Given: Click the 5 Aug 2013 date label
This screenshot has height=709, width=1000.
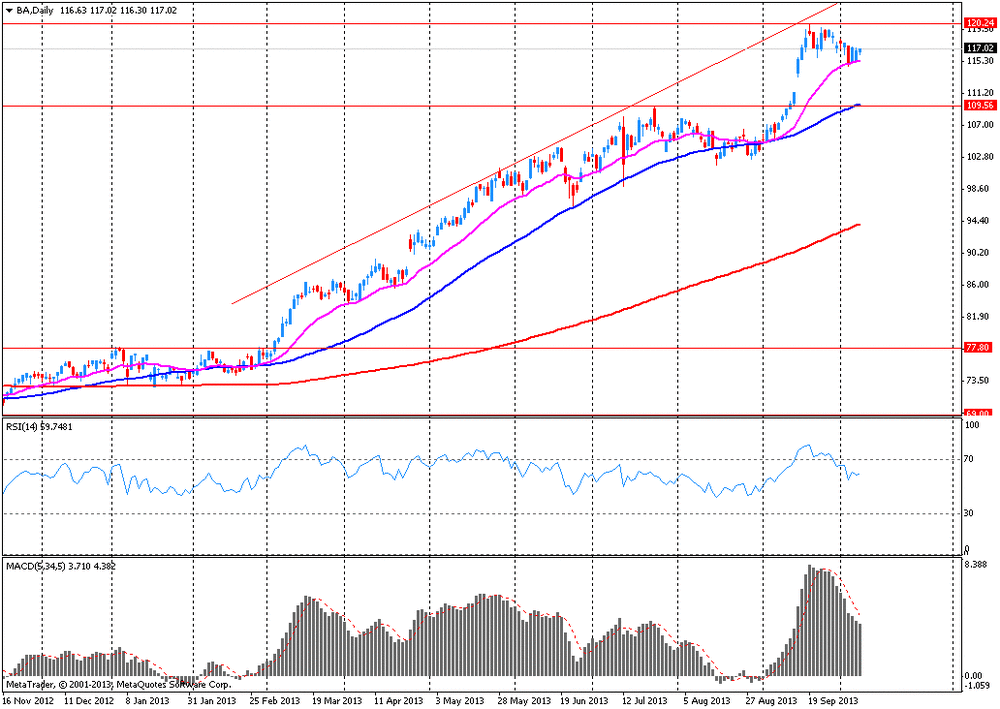Looking at the screenshot, I should (707, 701).
